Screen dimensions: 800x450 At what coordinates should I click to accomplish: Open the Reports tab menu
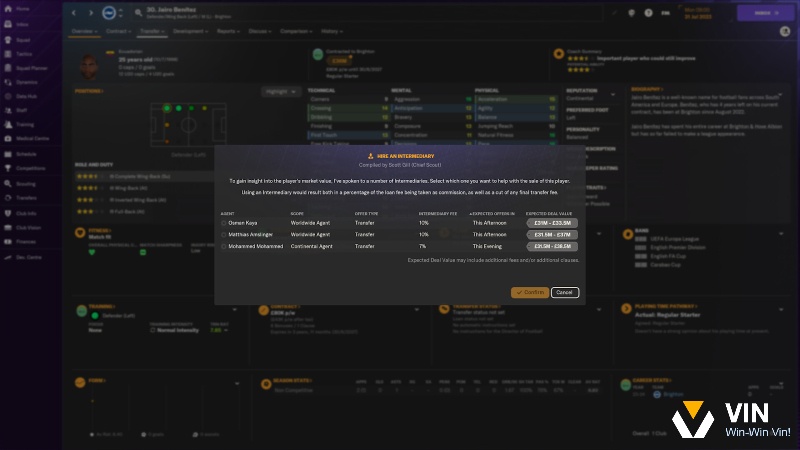228,32
